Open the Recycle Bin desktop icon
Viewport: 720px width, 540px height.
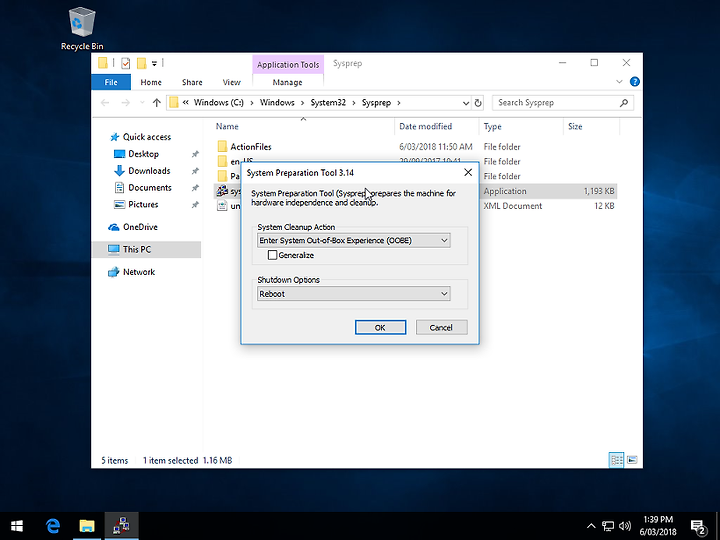[x=82, y=28]
